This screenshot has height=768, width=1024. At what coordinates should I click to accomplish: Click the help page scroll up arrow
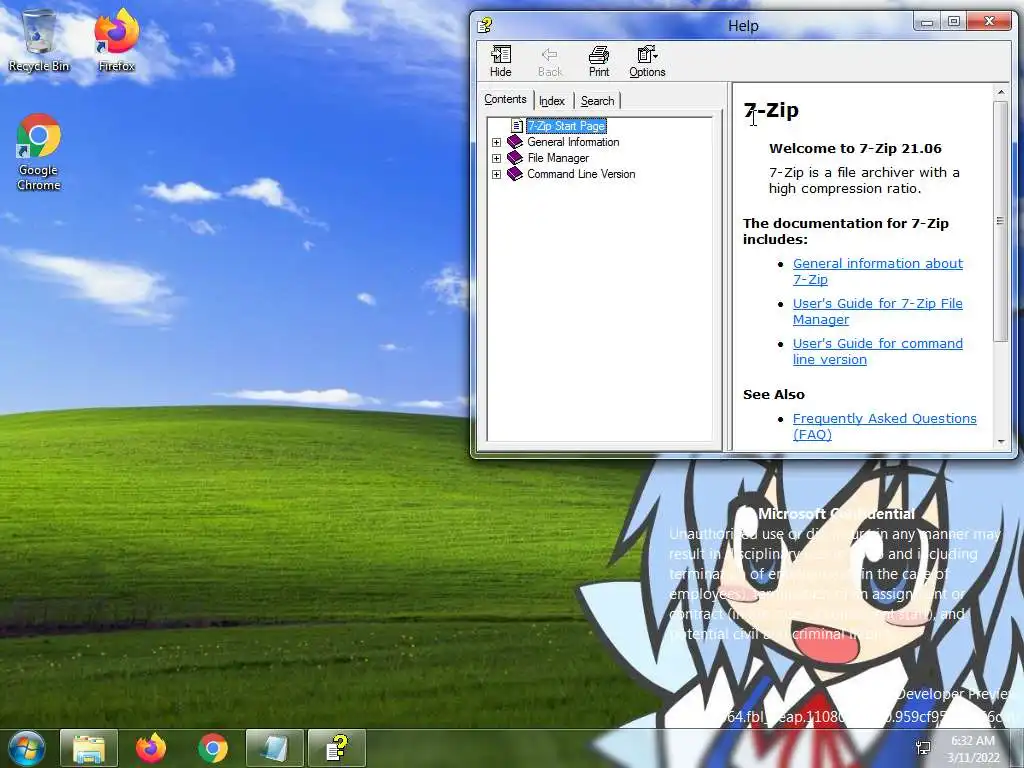[x=1000, y=92]
